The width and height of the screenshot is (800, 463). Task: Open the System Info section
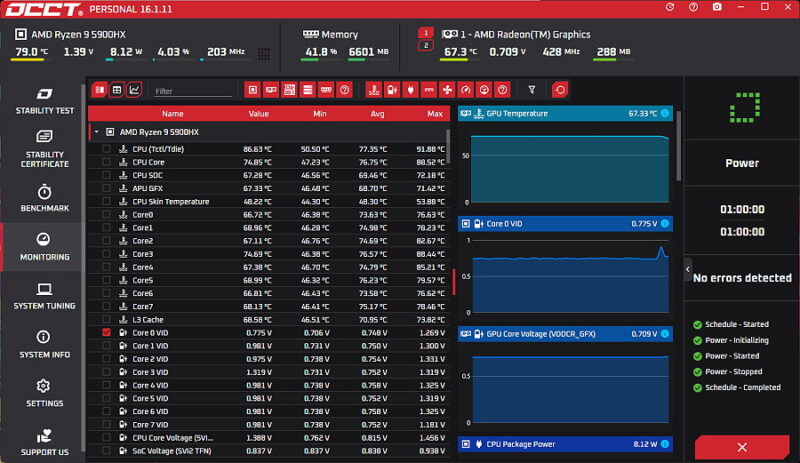tap(44, 345)
